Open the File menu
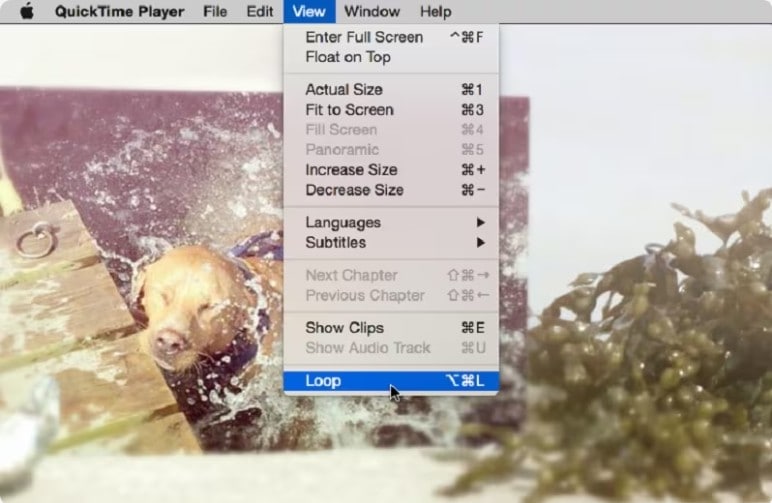 (215, 11)
